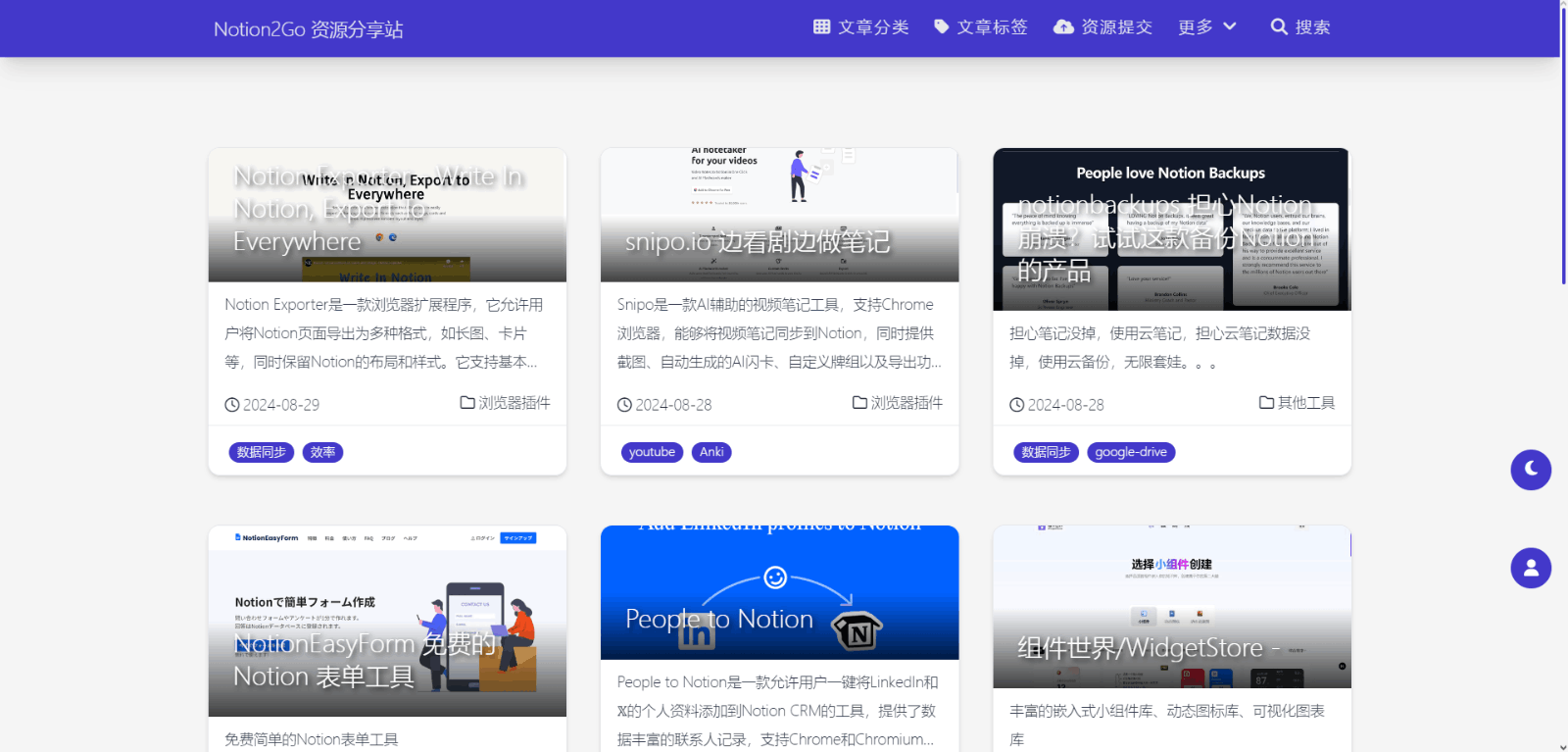Click the 其他工具 folder icon
Image resolution: width=1568 pixels, height=752 pixels.
(x=1266, y=403)
